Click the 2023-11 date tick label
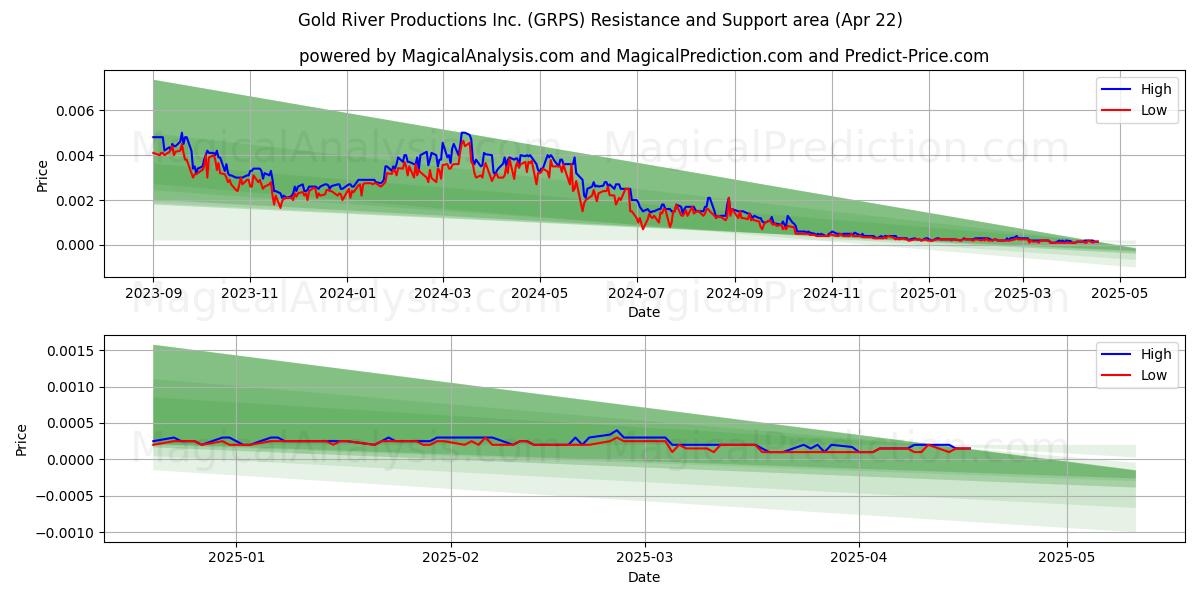 (x=249, y=295)
